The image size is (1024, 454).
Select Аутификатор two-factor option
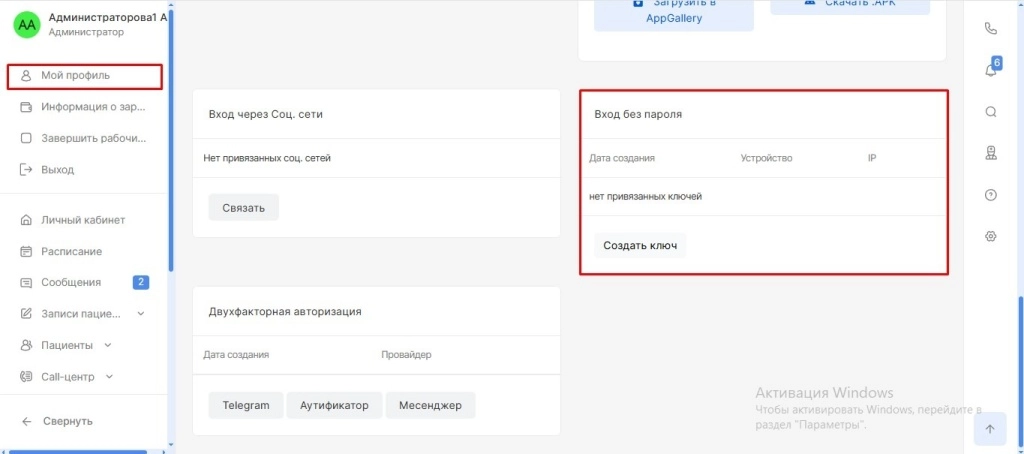click(x=334, y=405)
